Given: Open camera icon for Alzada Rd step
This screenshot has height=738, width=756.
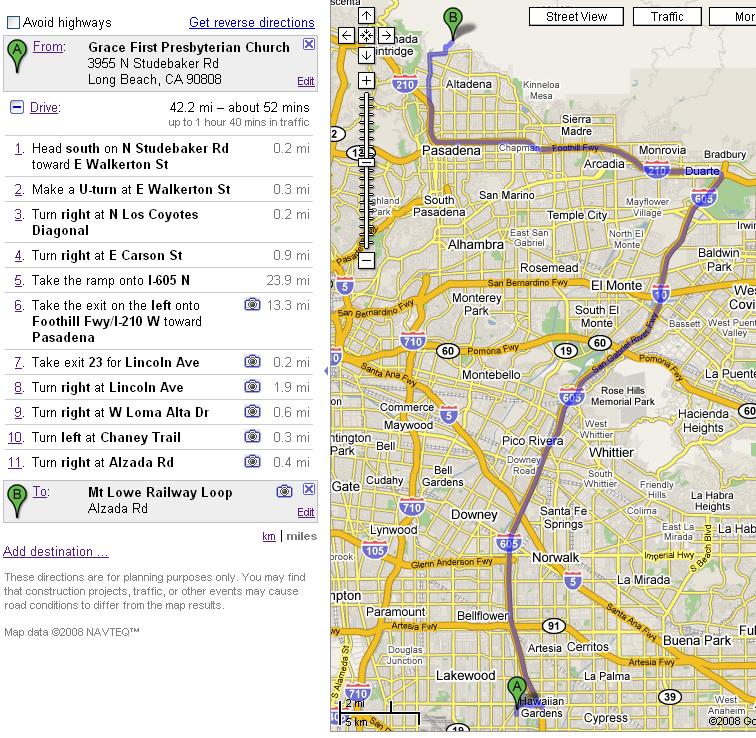Looking at the screenshot, I should click(x=252, y=462).
